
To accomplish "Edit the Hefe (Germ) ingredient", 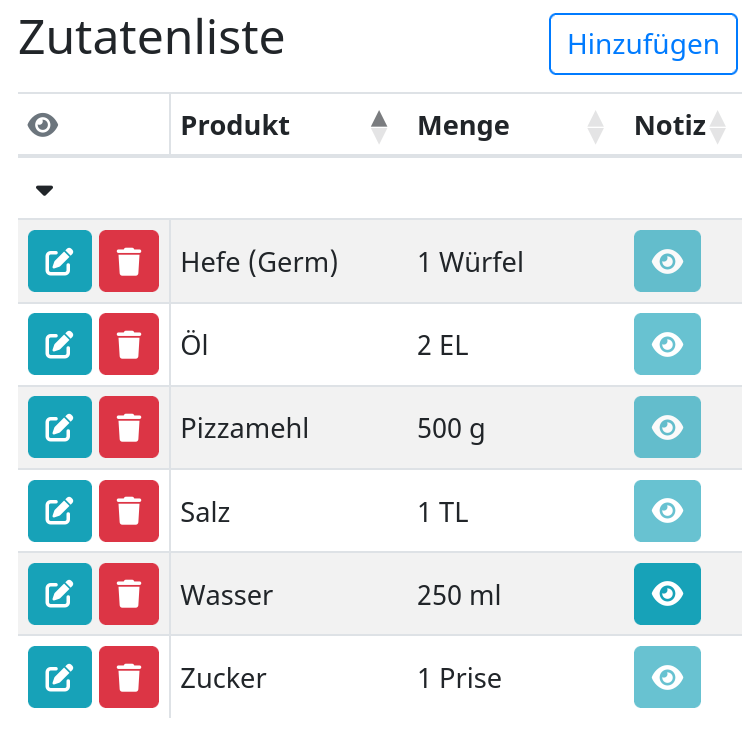I will point(59,261).
